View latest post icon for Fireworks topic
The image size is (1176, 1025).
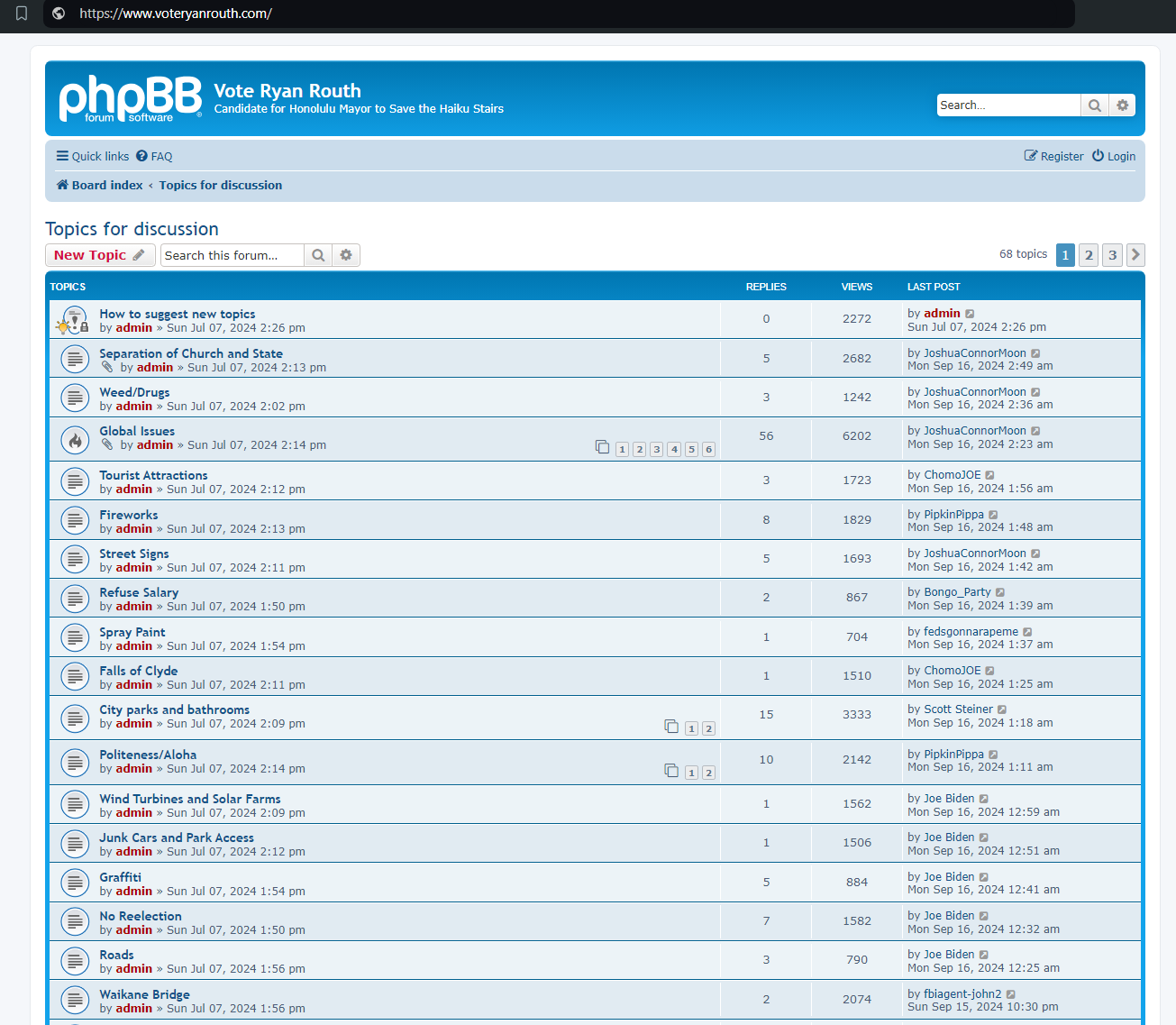993,515
